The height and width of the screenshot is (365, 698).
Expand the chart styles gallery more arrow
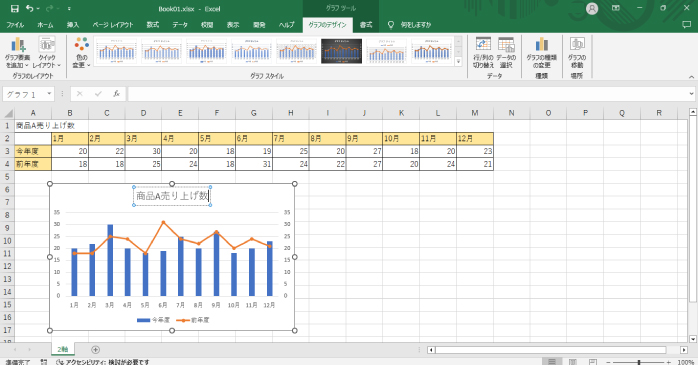click(x=458, y=62)
